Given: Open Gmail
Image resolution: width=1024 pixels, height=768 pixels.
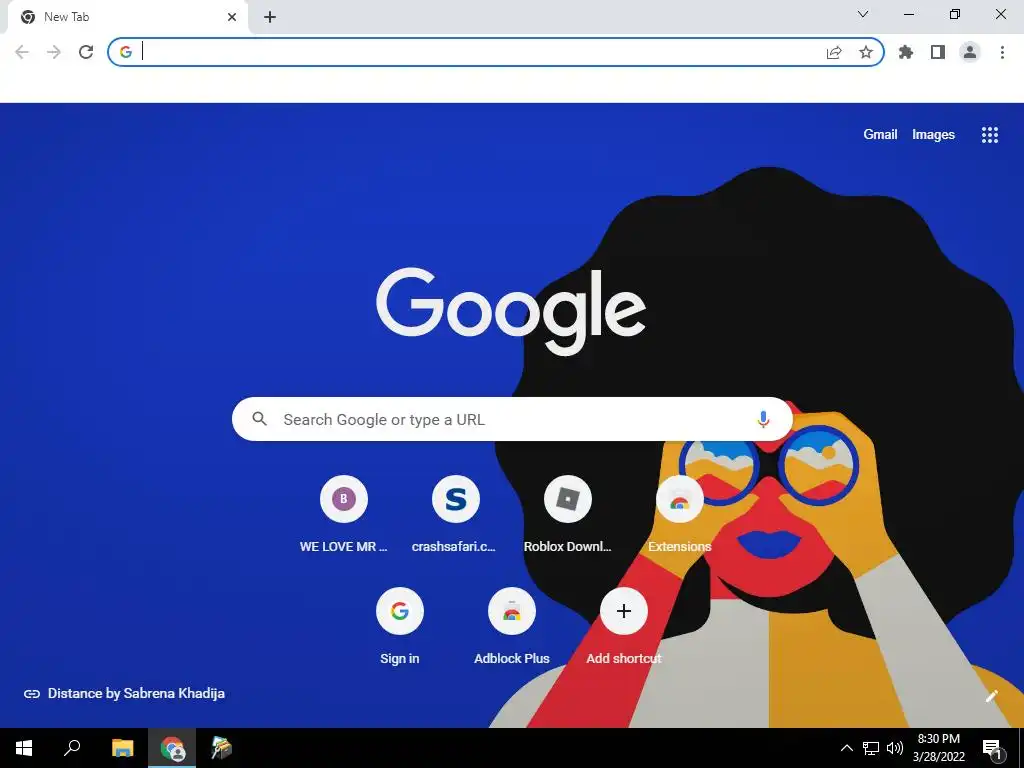Looking at the screenshot, I should tap(880, 135).
